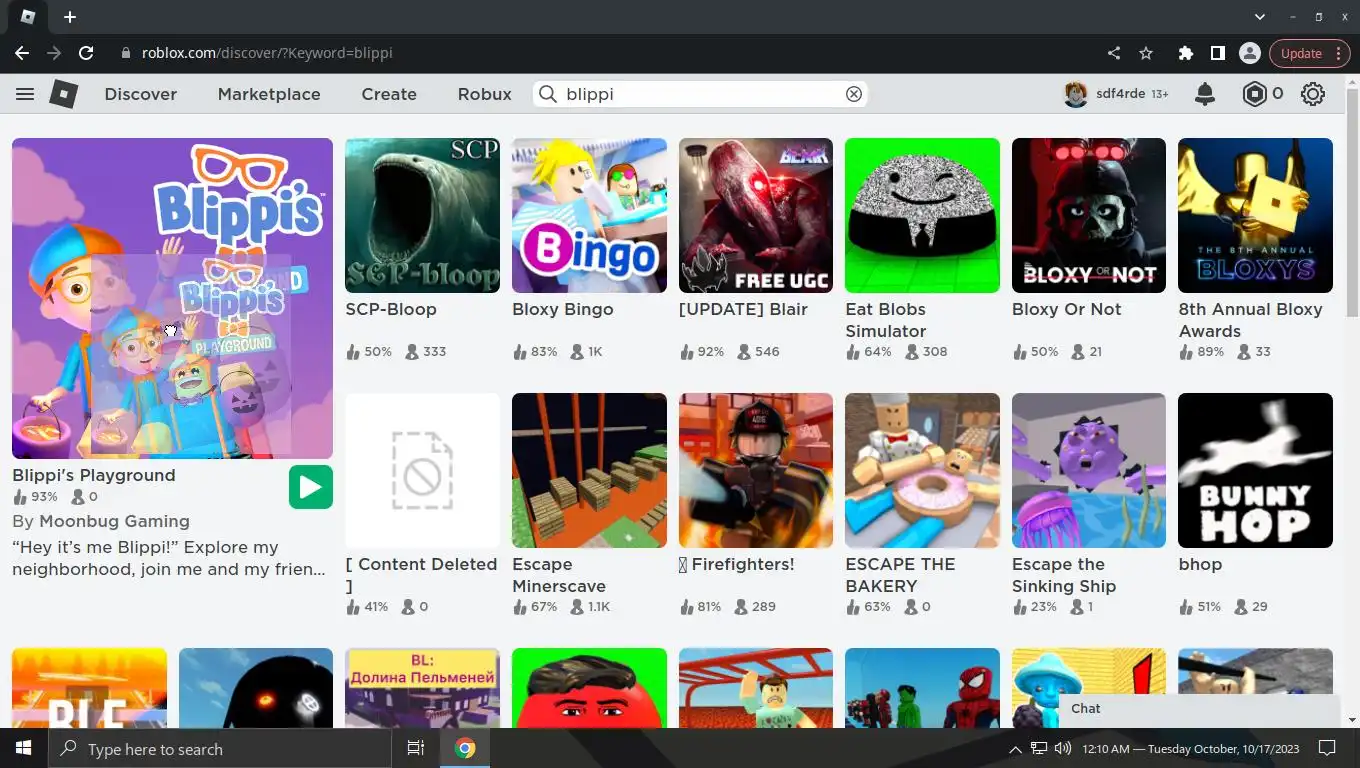The height and width of the screenshot is (768, 1360).
Task: Click the Roblox logo home icon
Action: 64,94
